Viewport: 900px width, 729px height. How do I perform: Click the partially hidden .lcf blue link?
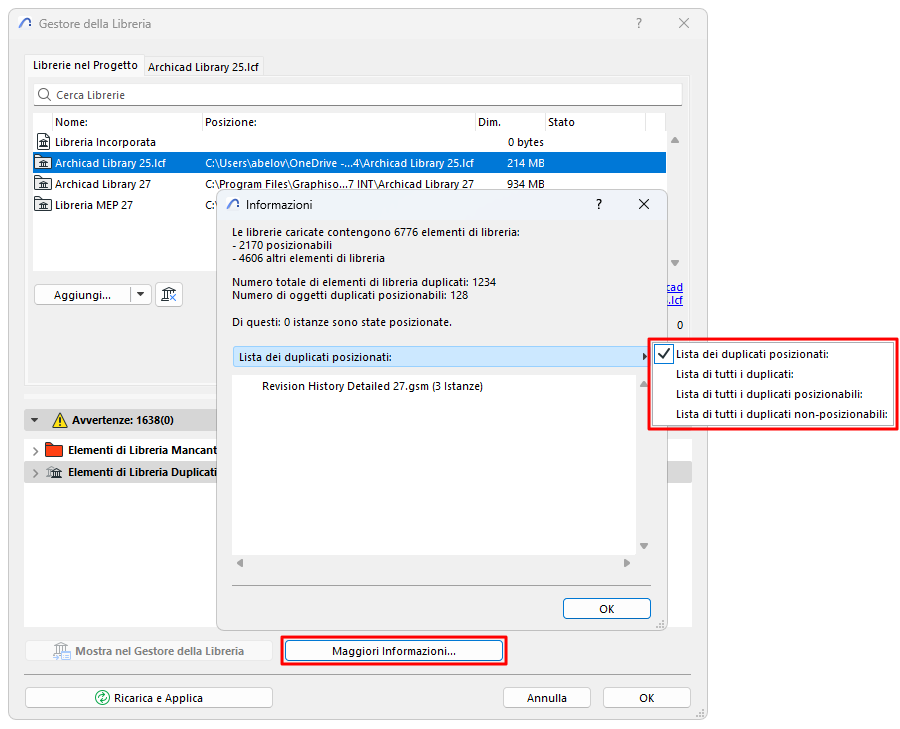pos(675,300)
